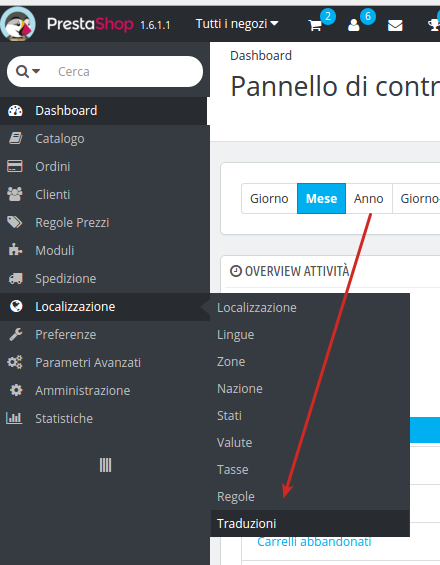Click the Carrelli abbandonati link
The height and width of the screenshot is (565, 440).
314,542
